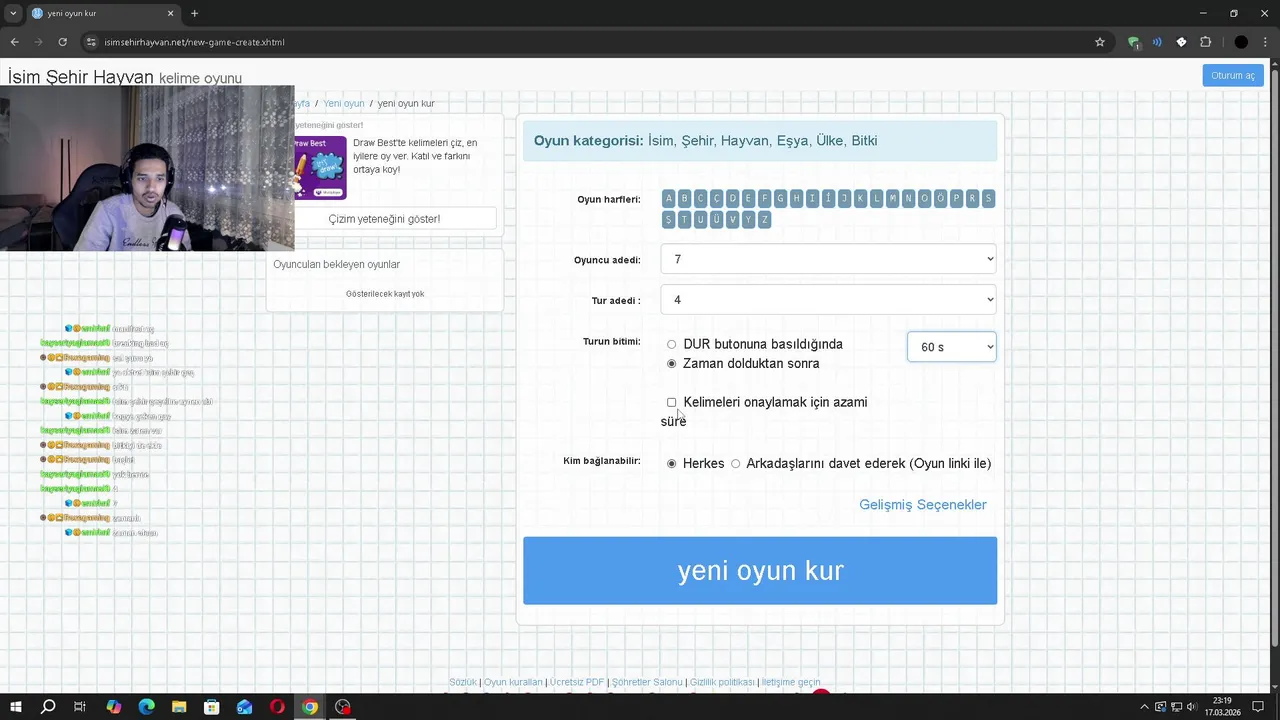
Task: Toggle letter Z game letter button
Action: [x=765, y=220]
